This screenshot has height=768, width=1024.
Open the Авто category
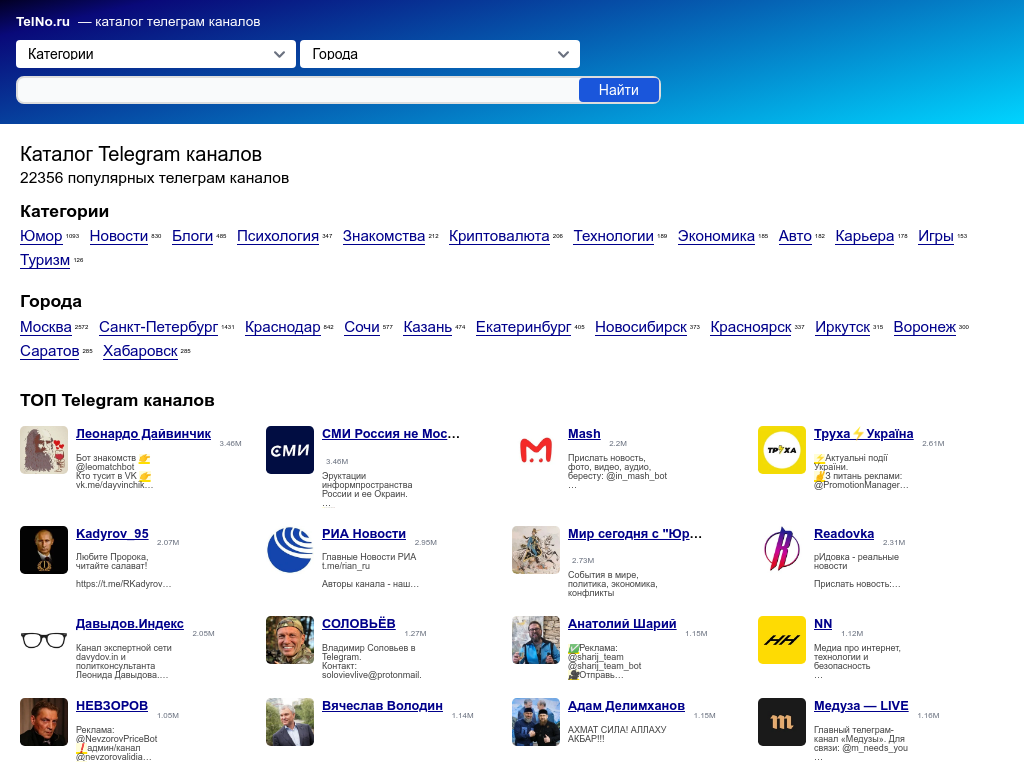(x=795, y=236)
